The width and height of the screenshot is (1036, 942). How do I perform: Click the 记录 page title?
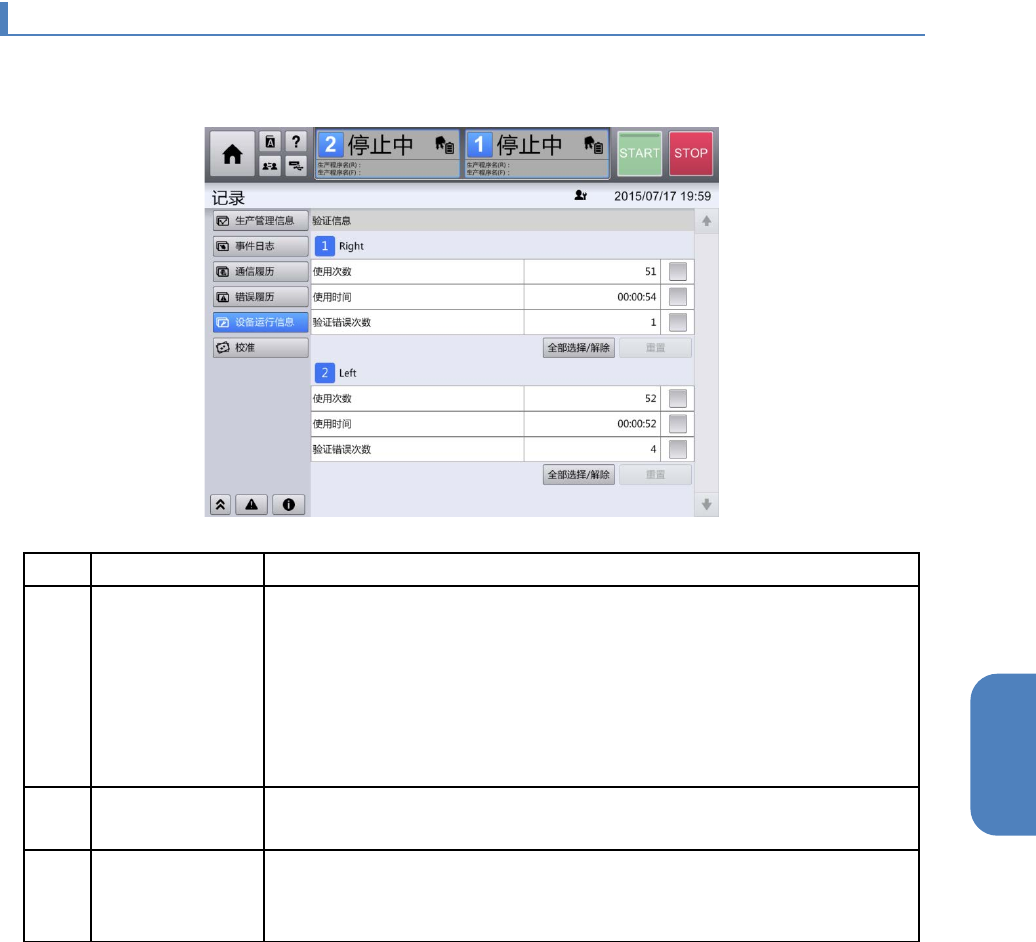(x=229, y=198)
